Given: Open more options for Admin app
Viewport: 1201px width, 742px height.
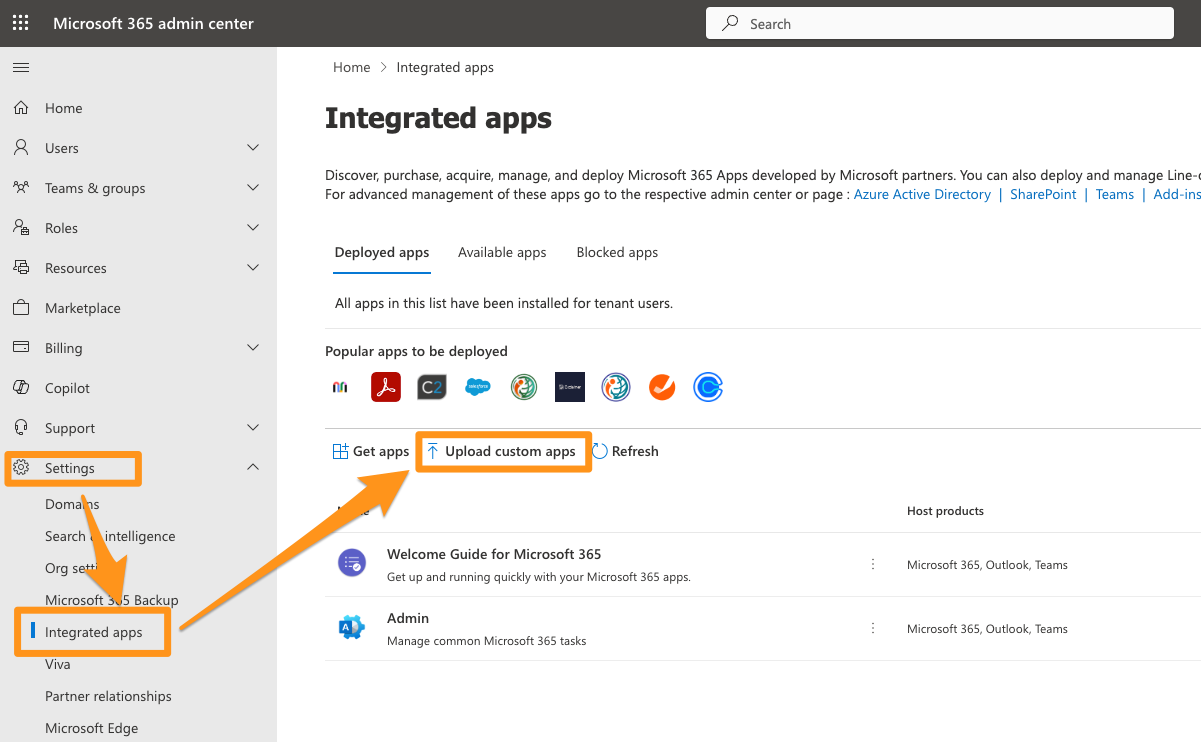Looking at the screenshot, I should coord(873,628).
